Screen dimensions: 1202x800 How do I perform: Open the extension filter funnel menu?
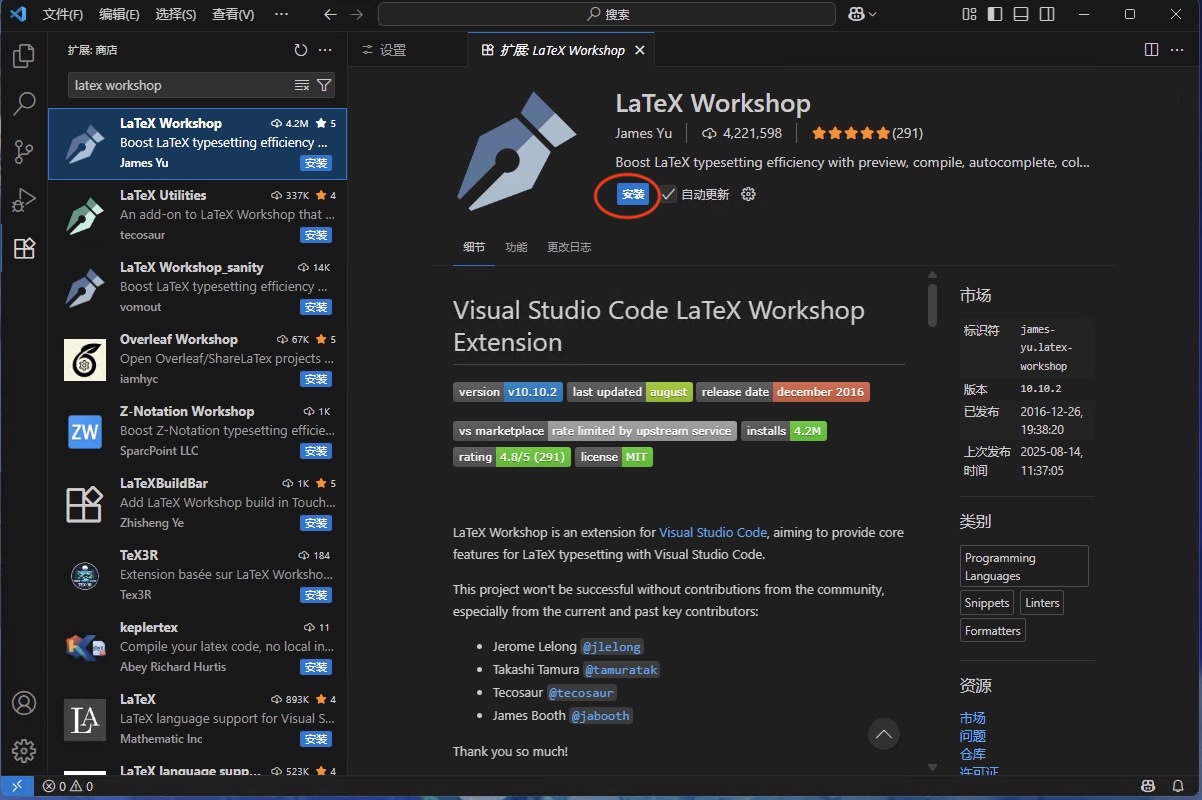point(324,85)
